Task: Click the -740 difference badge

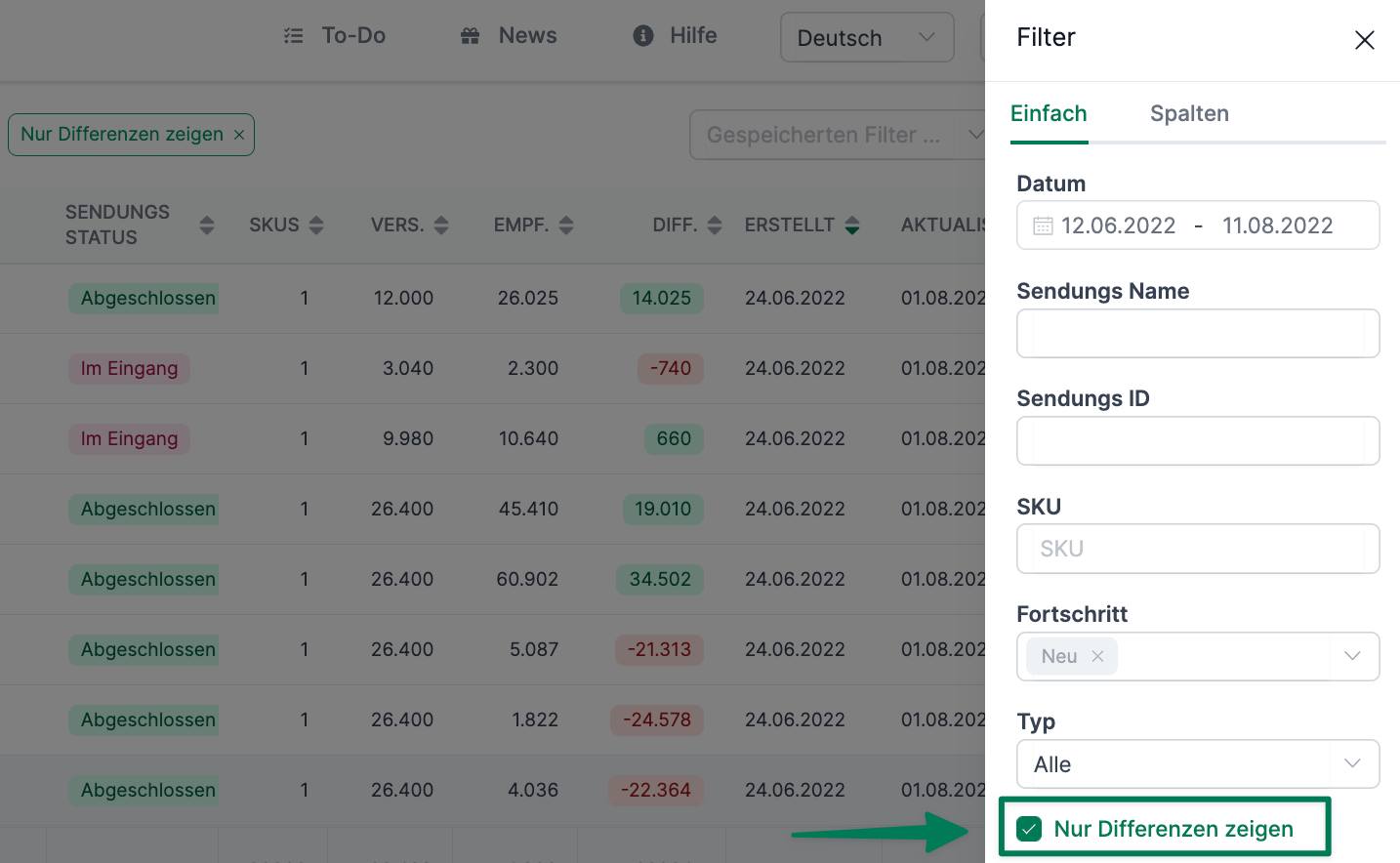Action: (x=670, y=369)
